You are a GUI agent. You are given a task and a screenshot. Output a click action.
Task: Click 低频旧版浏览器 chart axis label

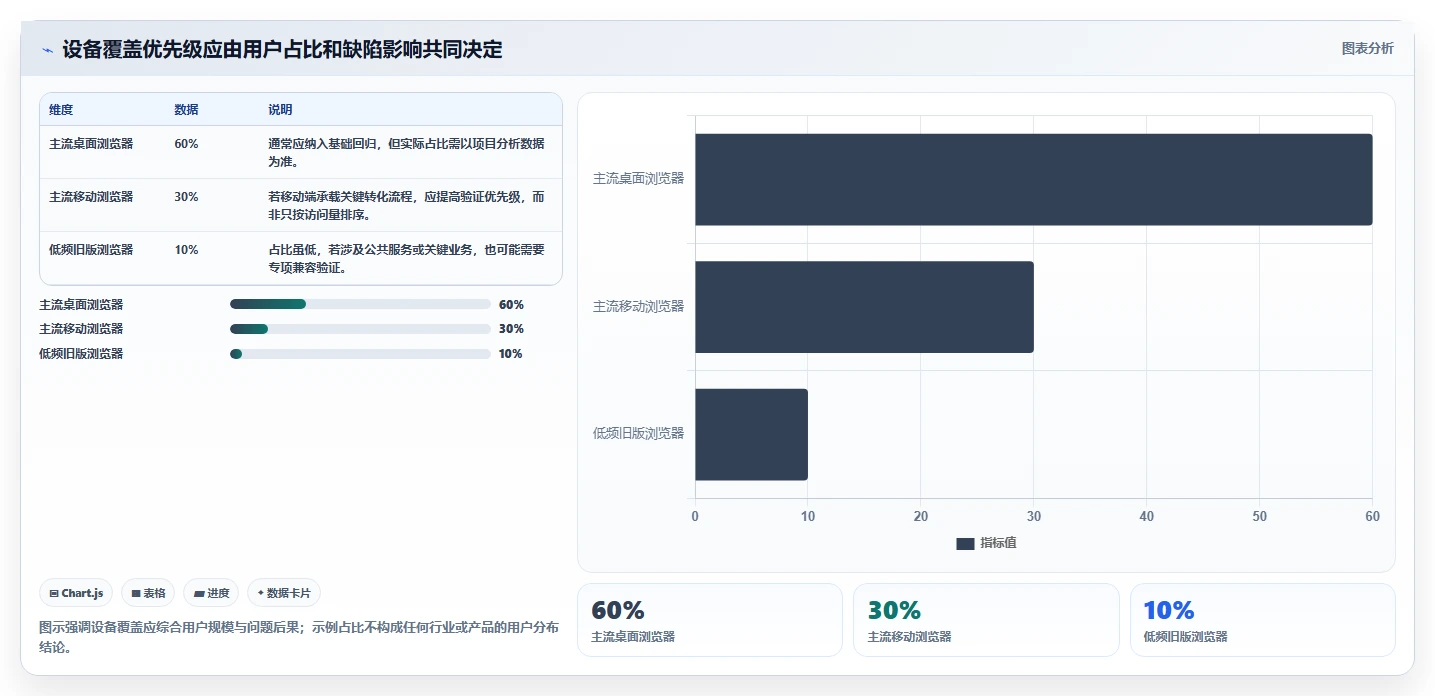point(639,434)
